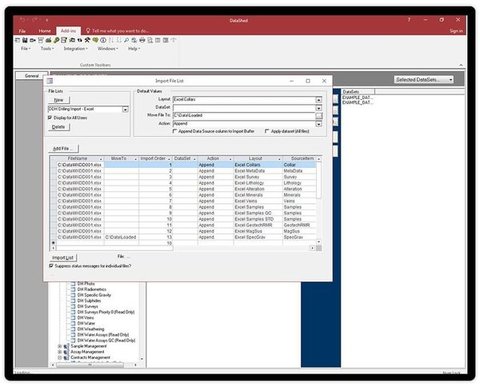The height and width of the screenshot is (387, 480).
Task: Switch to the Home ribbon tab
Action: [44, 31]
